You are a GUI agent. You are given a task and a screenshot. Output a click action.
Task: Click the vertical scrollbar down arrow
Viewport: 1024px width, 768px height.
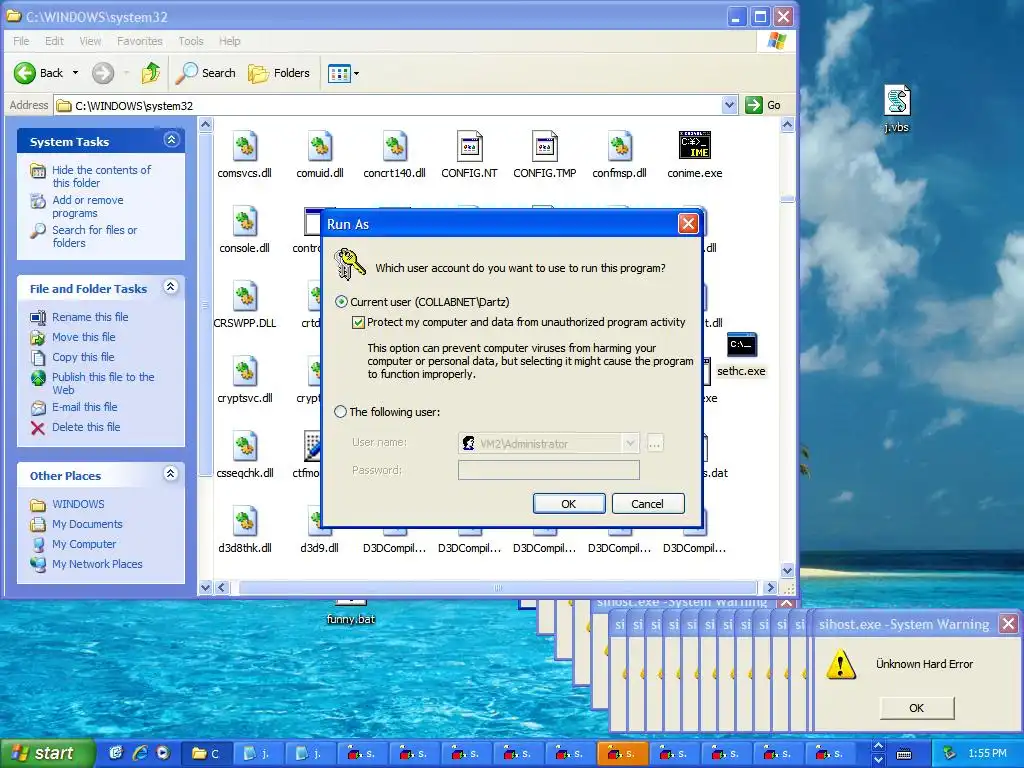[x=787, y=570]
